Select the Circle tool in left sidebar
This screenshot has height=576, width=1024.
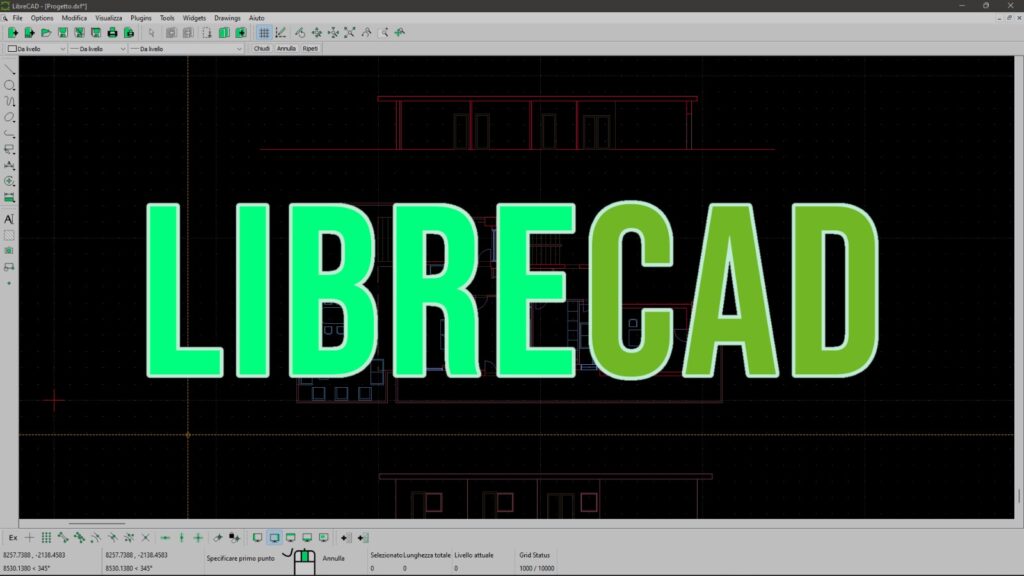click(x=9, y=86)
